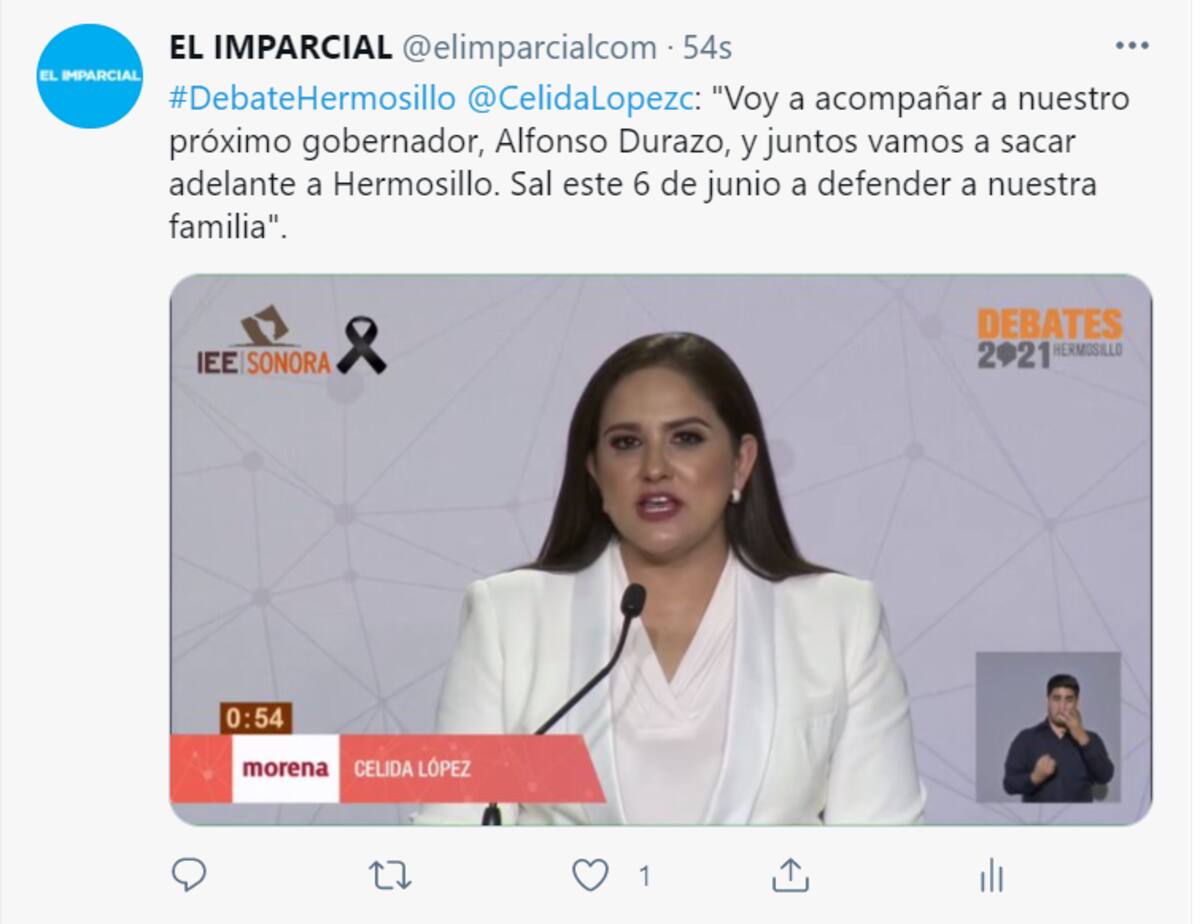Click the IEE Sonora logo in image
This screenshot has width=1200, height=924.
click(x=265, y=341)
